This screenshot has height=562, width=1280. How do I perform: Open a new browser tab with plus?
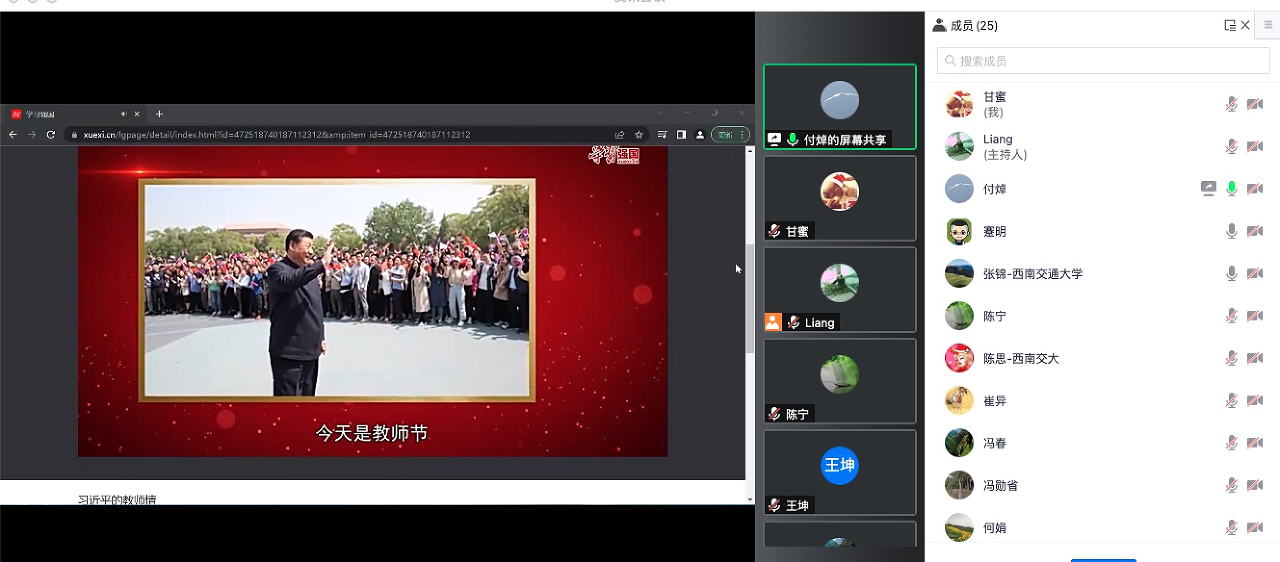coord(159,114)
